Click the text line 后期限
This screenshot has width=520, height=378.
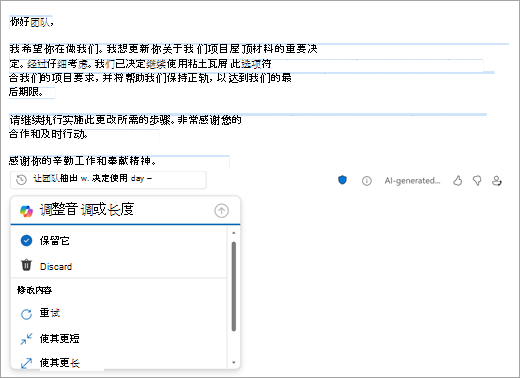click(x=26, y=92)
